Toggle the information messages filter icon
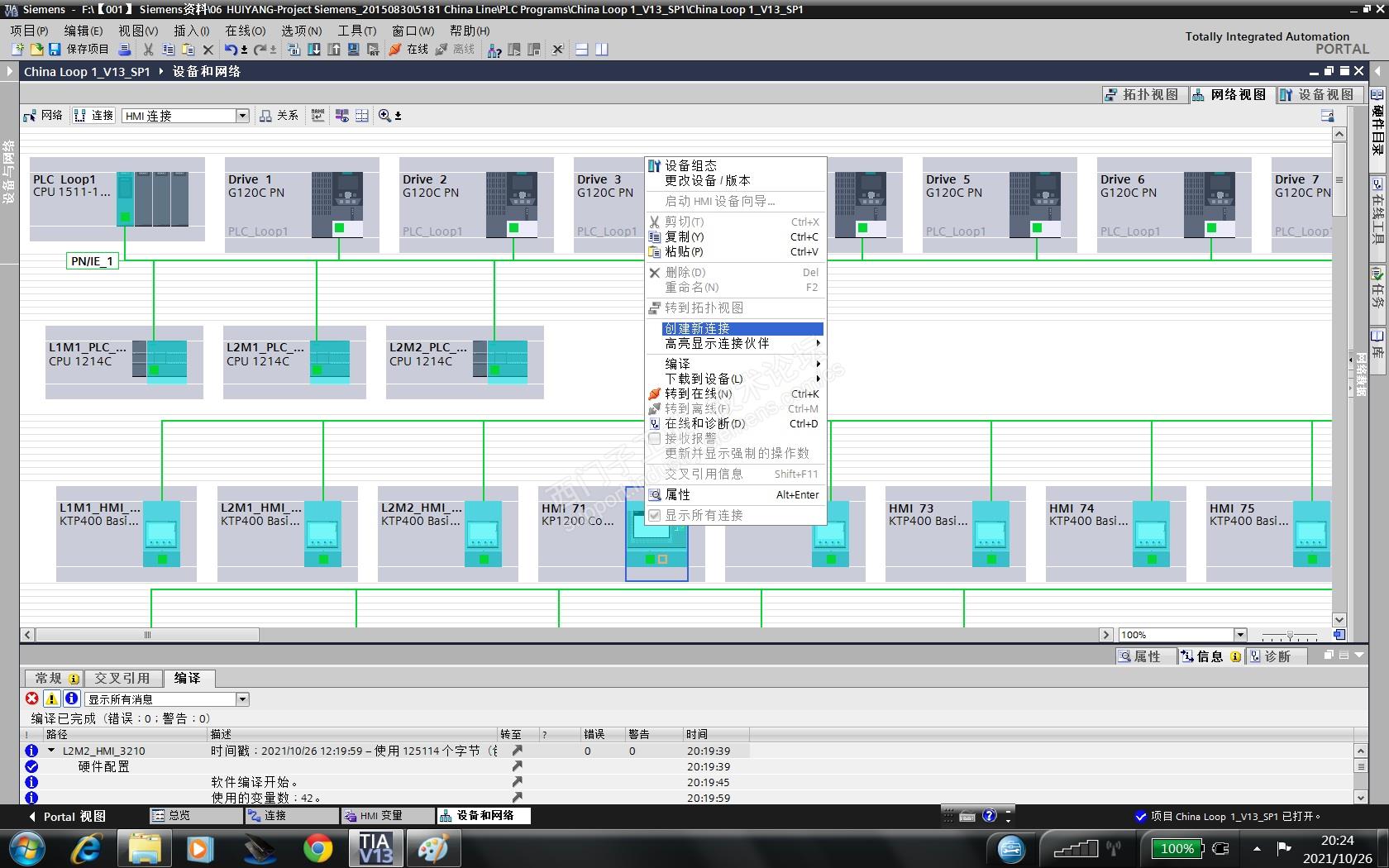 (72, 699)
